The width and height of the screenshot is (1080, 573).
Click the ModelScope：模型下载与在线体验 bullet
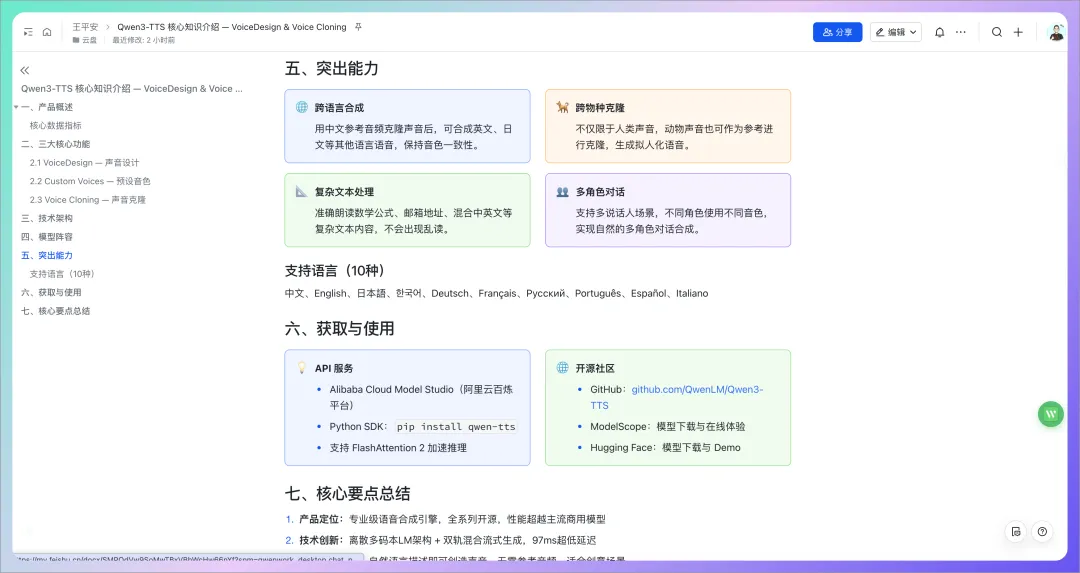(x=667, y=426)
